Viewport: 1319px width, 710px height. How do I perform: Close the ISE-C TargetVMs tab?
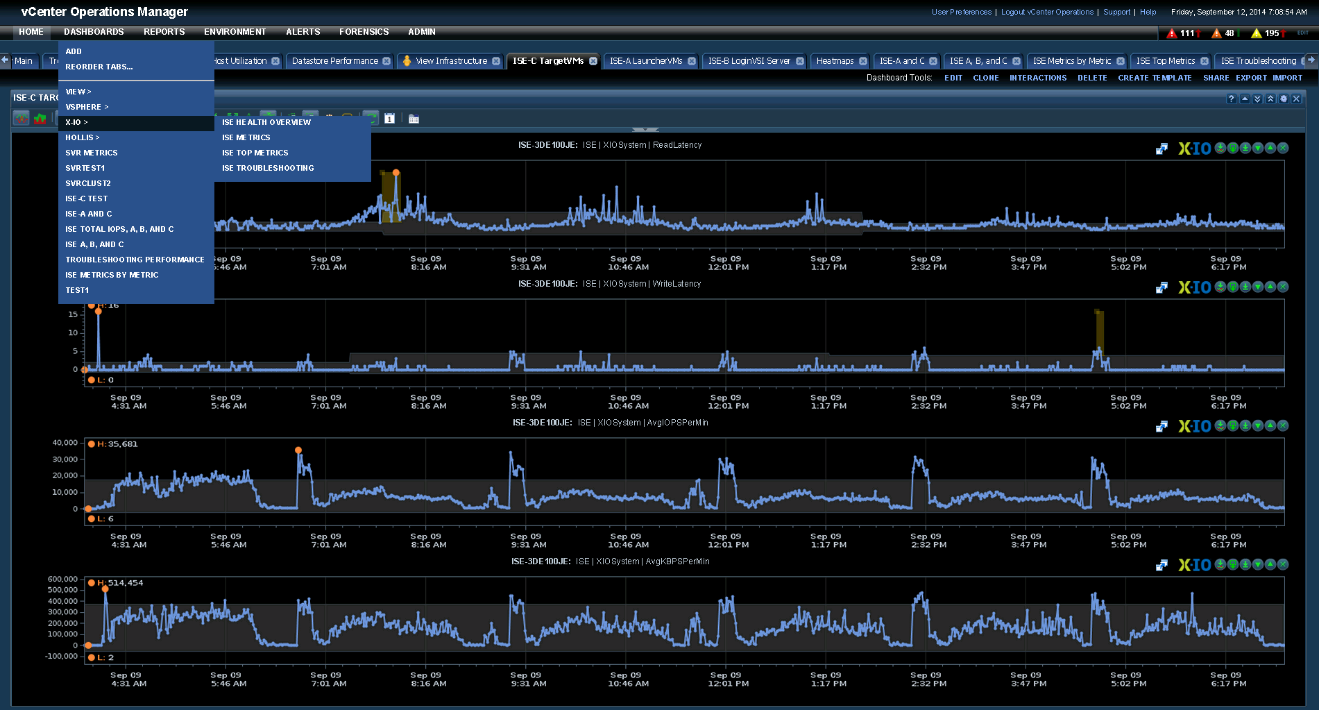(593, 61)
